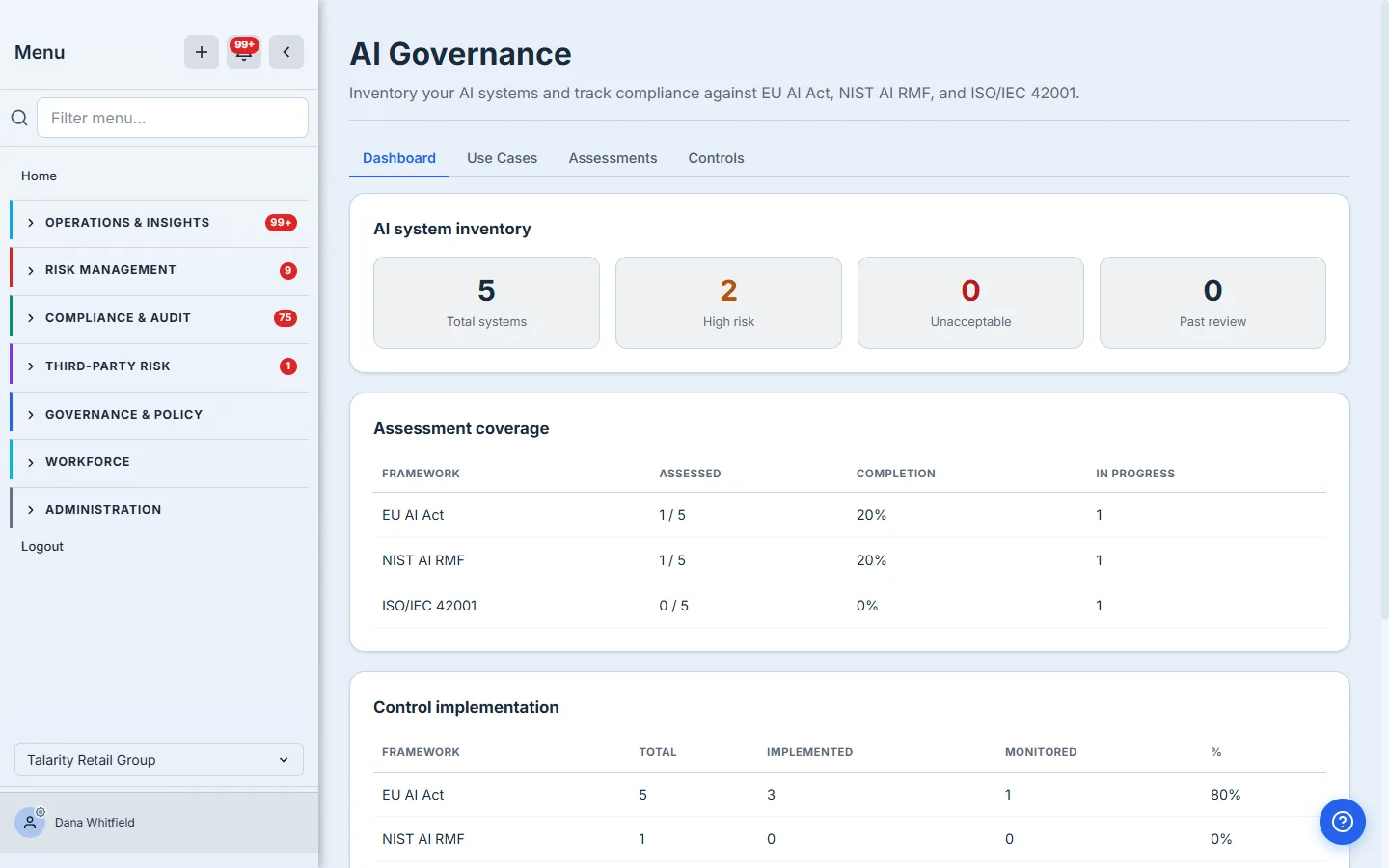Switch to the Use Cases tab
Viewport: 1389px width, 868px height.
pos(502,158)
